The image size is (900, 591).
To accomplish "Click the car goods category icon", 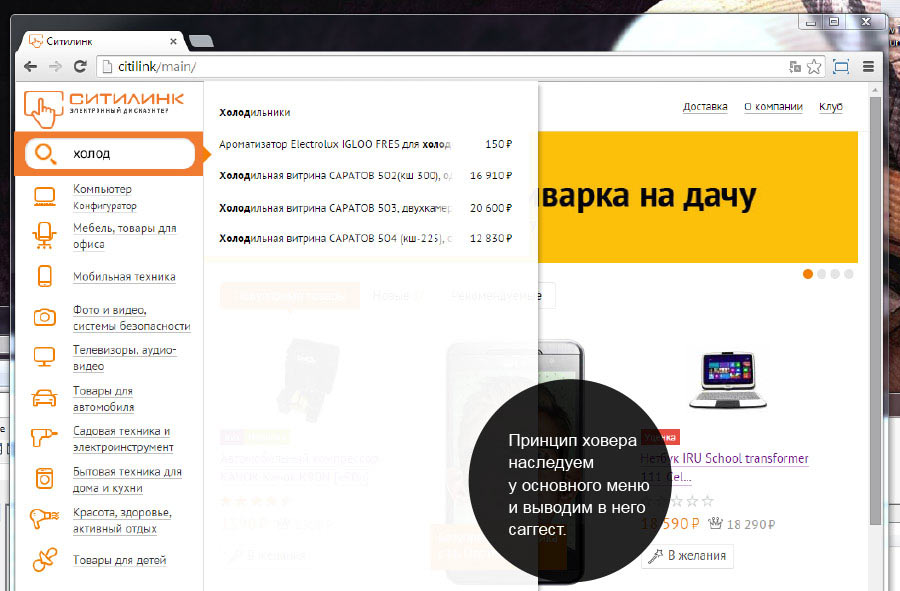I will click(44, 398).
